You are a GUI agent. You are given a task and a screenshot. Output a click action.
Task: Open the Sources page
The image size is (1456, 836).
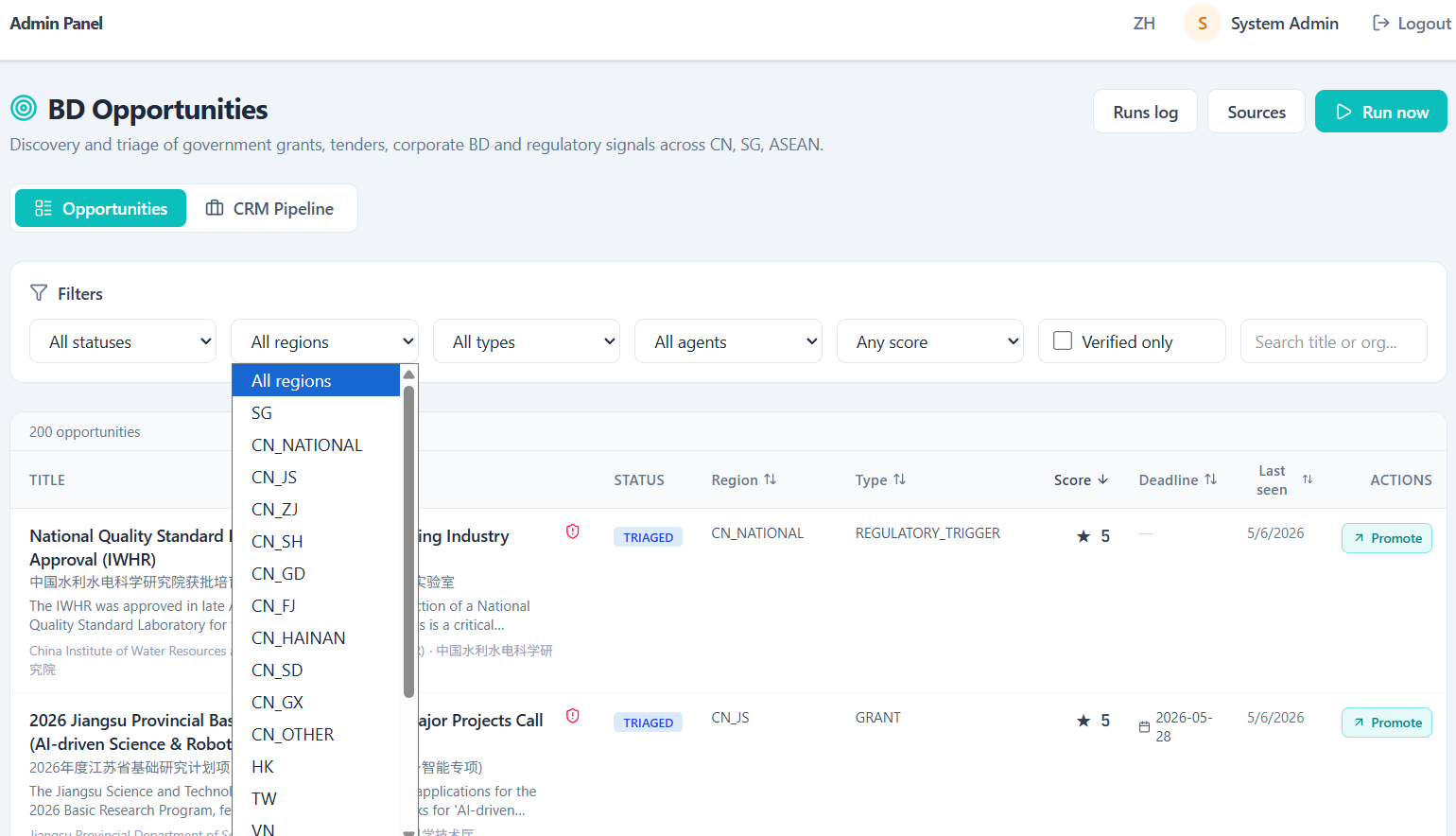1257,112
